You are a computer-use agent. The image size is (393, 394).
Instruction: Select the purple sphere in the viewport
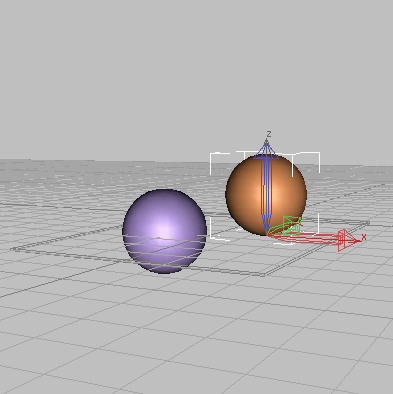164,231
